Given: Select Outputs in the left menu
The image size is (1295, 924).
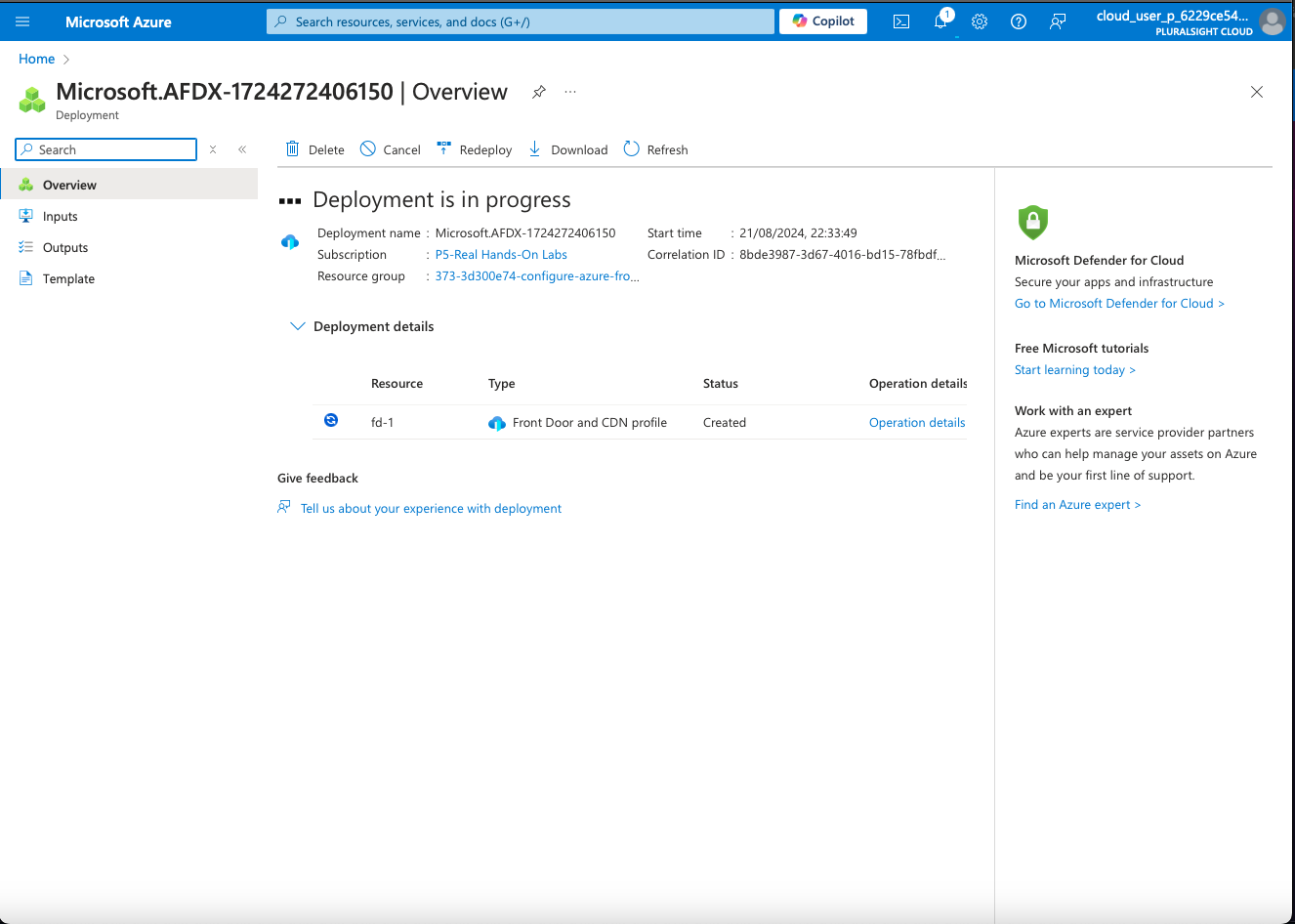Looking at the screenshot, I should click(x=129, y=247).
